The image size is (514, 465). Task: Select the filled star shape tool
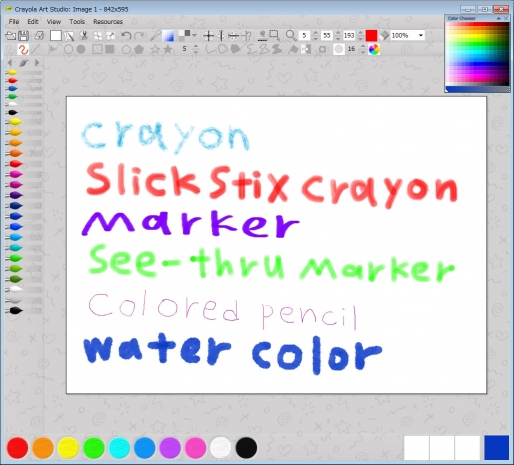pos(168,50)
